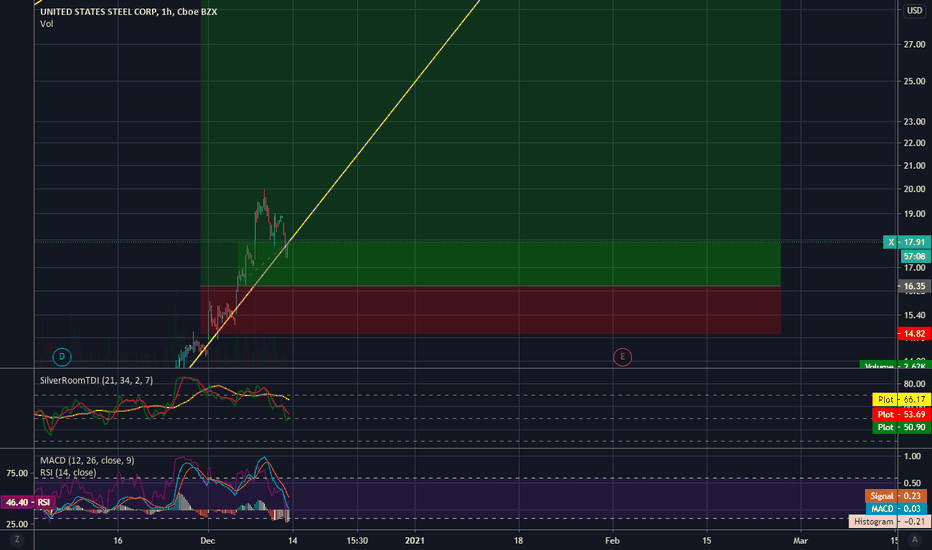Screen dimensions: 932x550
Task: Select the Vol indicator label
Action: pyautogui.click(x=46, y=24)
